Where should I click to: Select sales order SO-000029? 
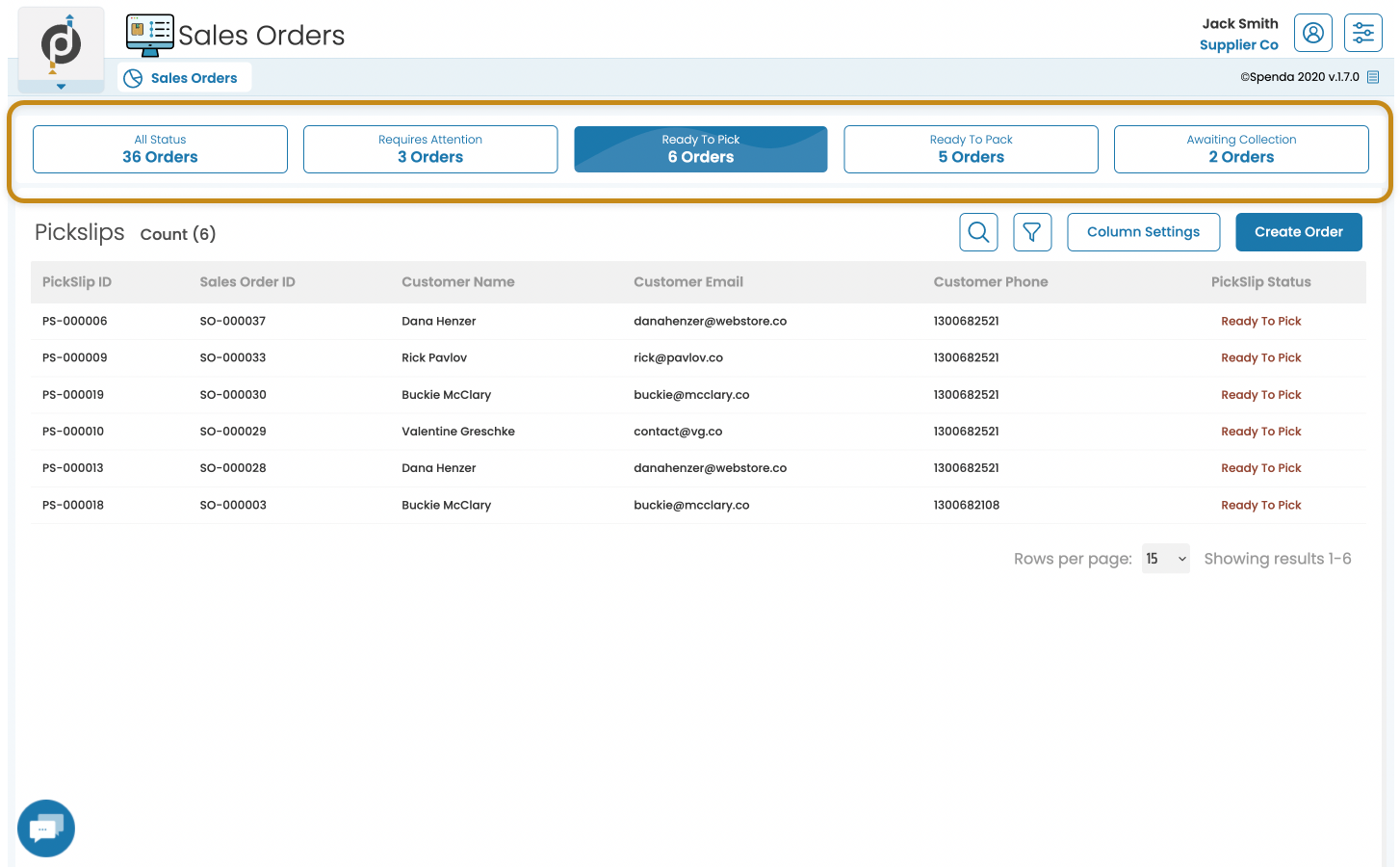[233, 432]
